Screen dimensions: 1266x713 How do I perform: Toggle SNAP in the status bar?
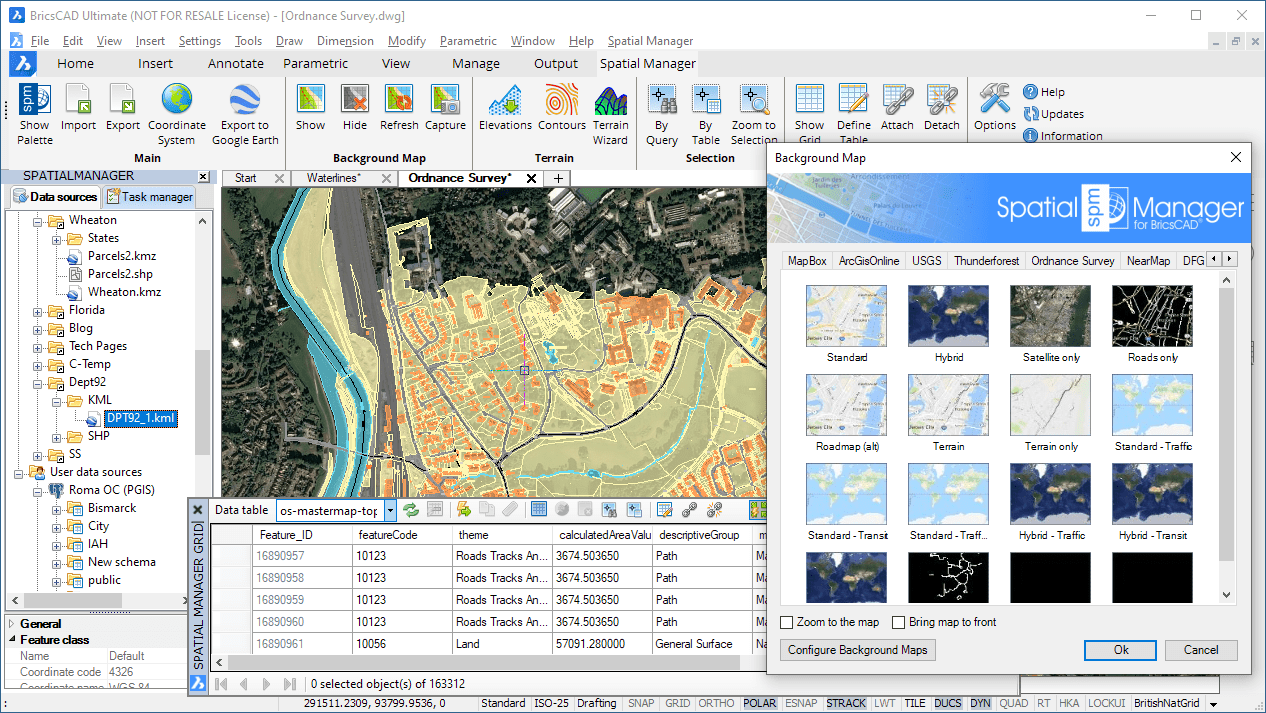(x=641, y=703)
